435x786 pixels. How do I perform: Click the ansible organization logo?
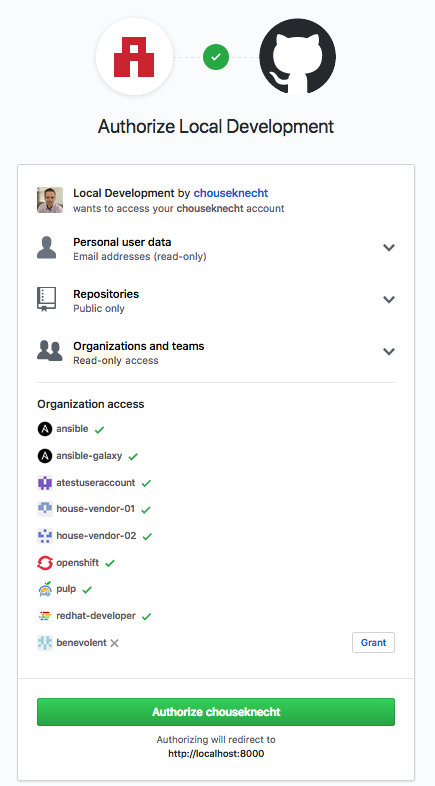tap(45, 429)
